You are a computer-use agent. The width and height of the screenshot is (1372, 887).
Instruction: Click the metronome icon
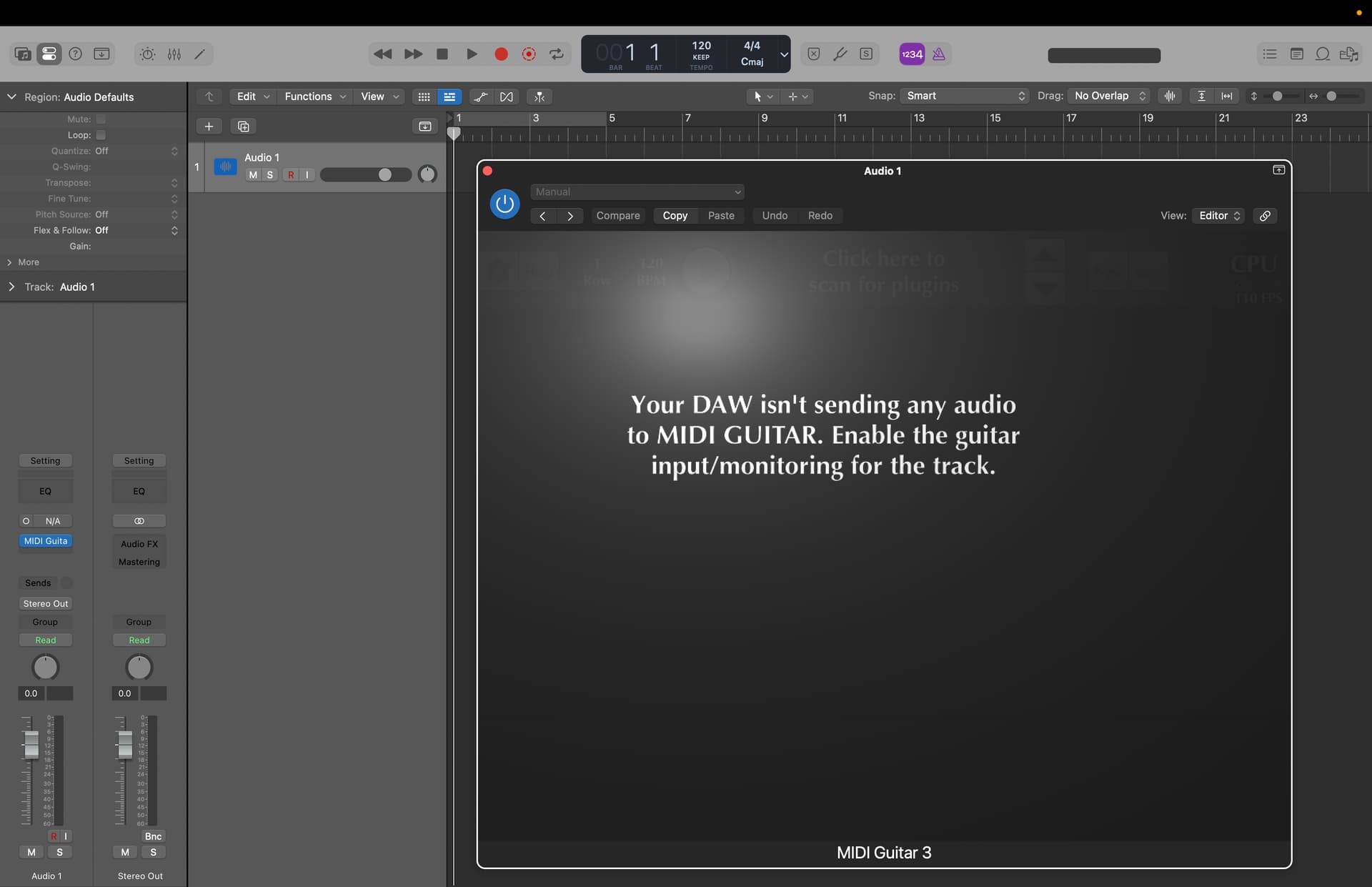[x=939, y=54]
